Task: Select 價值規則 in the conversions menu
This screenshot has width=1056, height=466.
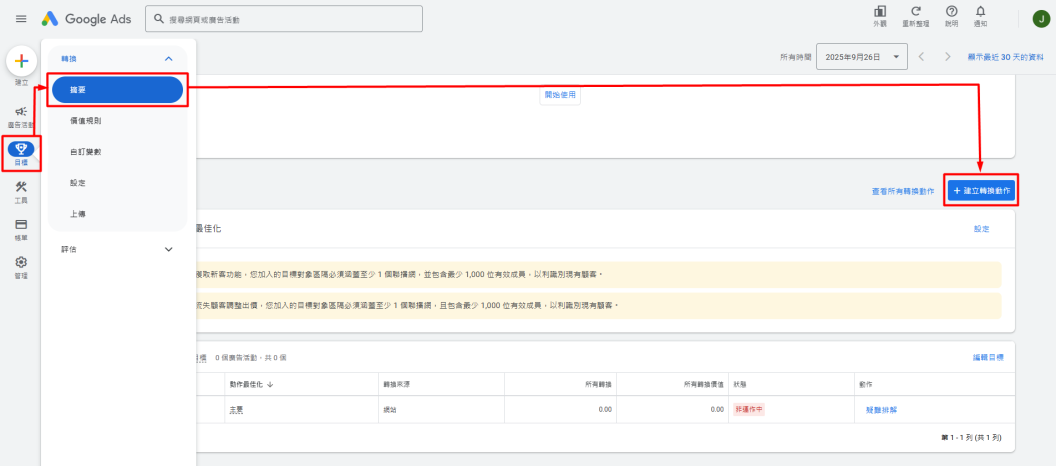Action: 85,121
